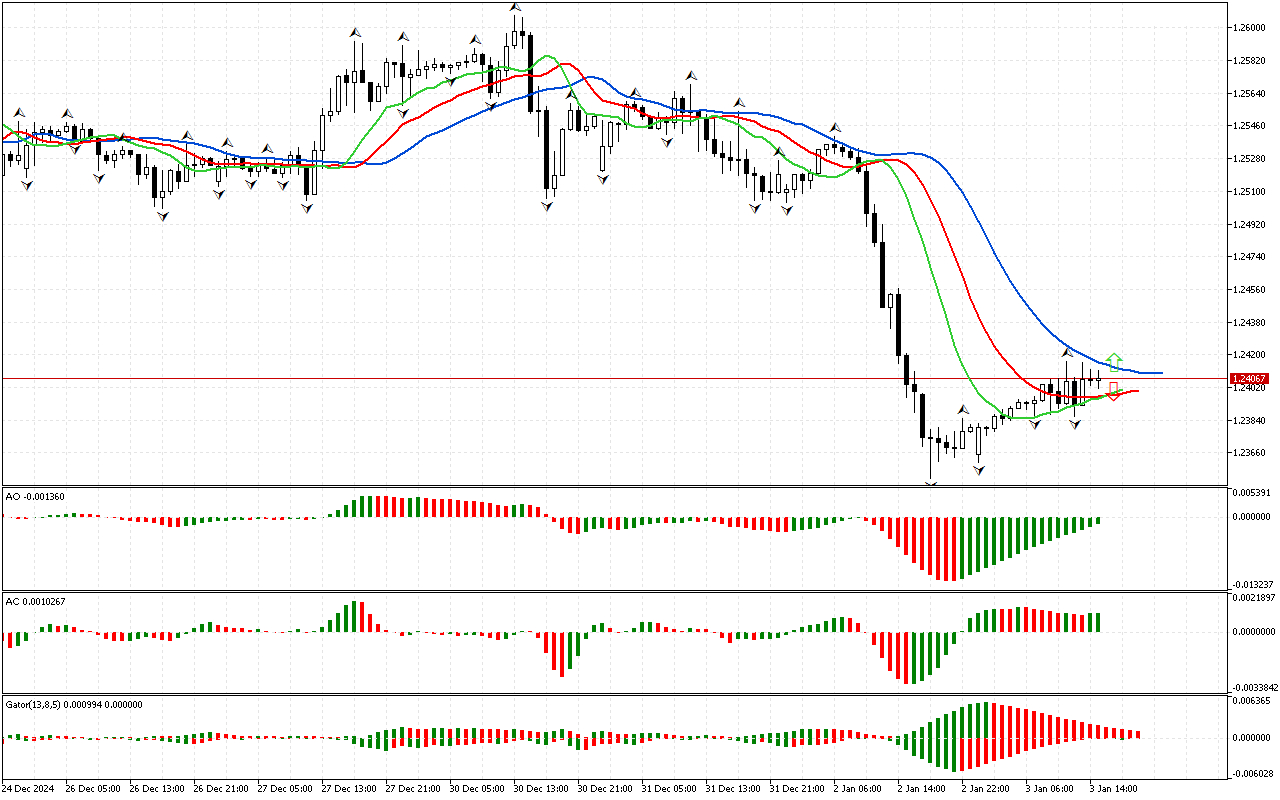The height and width of the screenshot is (800, 1280).
Task: Click the 26 Dec 21:00 time label
Action: (x=221, y=789)
